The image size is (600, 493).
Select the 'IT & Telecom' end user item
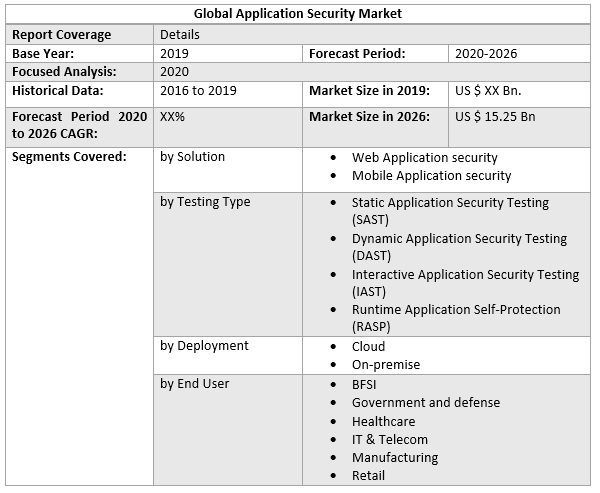point(389,439)
